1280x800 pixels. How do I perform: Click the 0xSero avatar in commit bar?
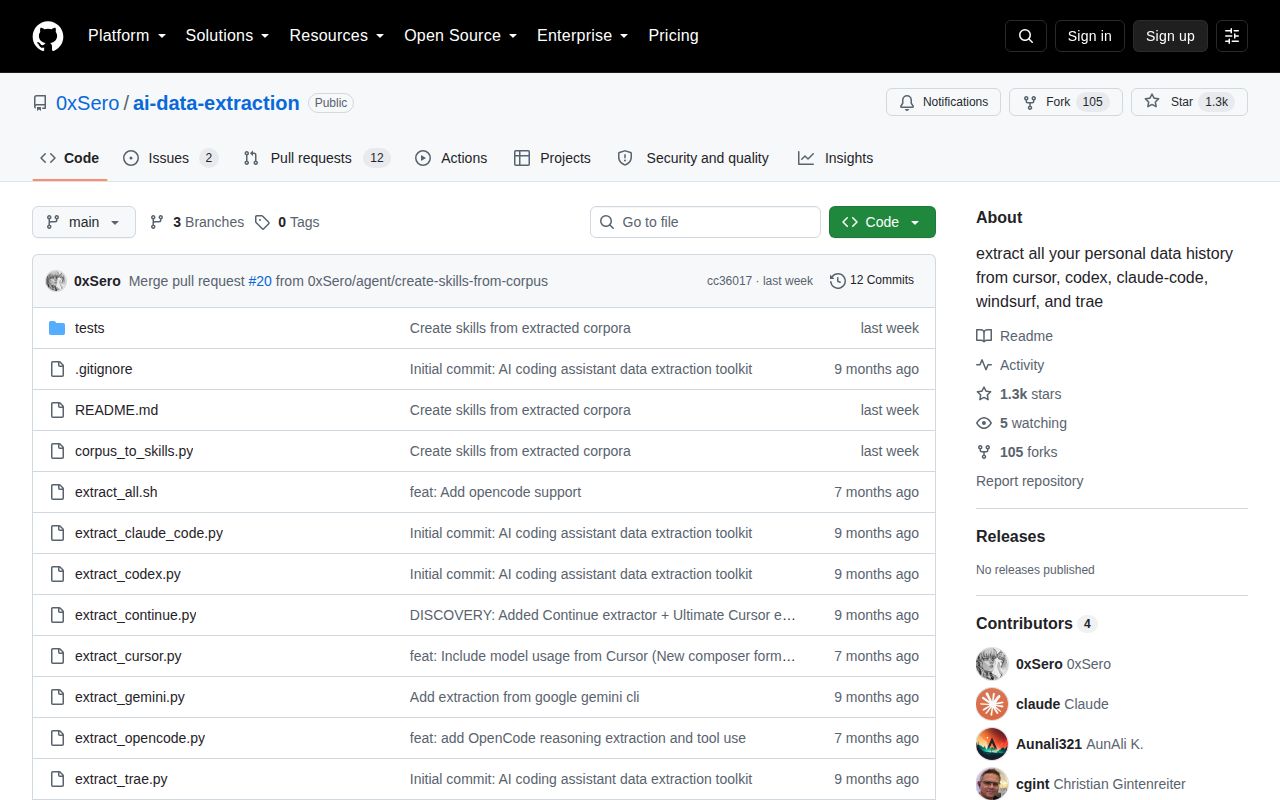[x=56, y=281]
